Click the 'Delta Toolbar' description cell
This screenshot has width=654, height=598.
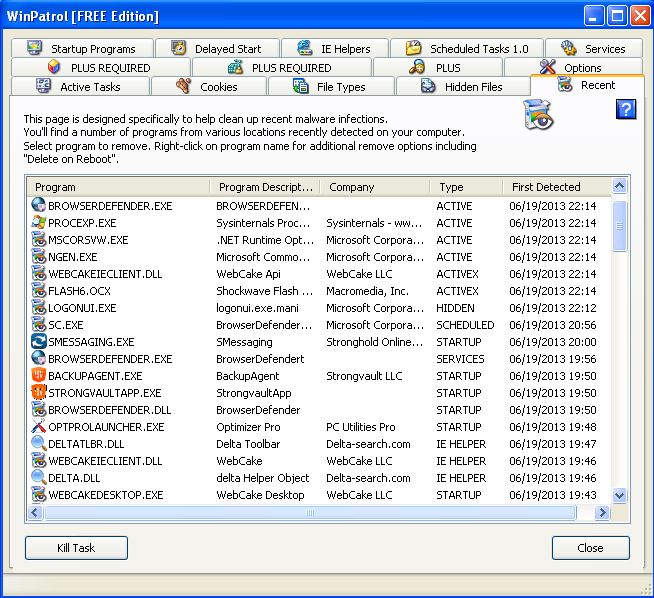pos(248,444)
